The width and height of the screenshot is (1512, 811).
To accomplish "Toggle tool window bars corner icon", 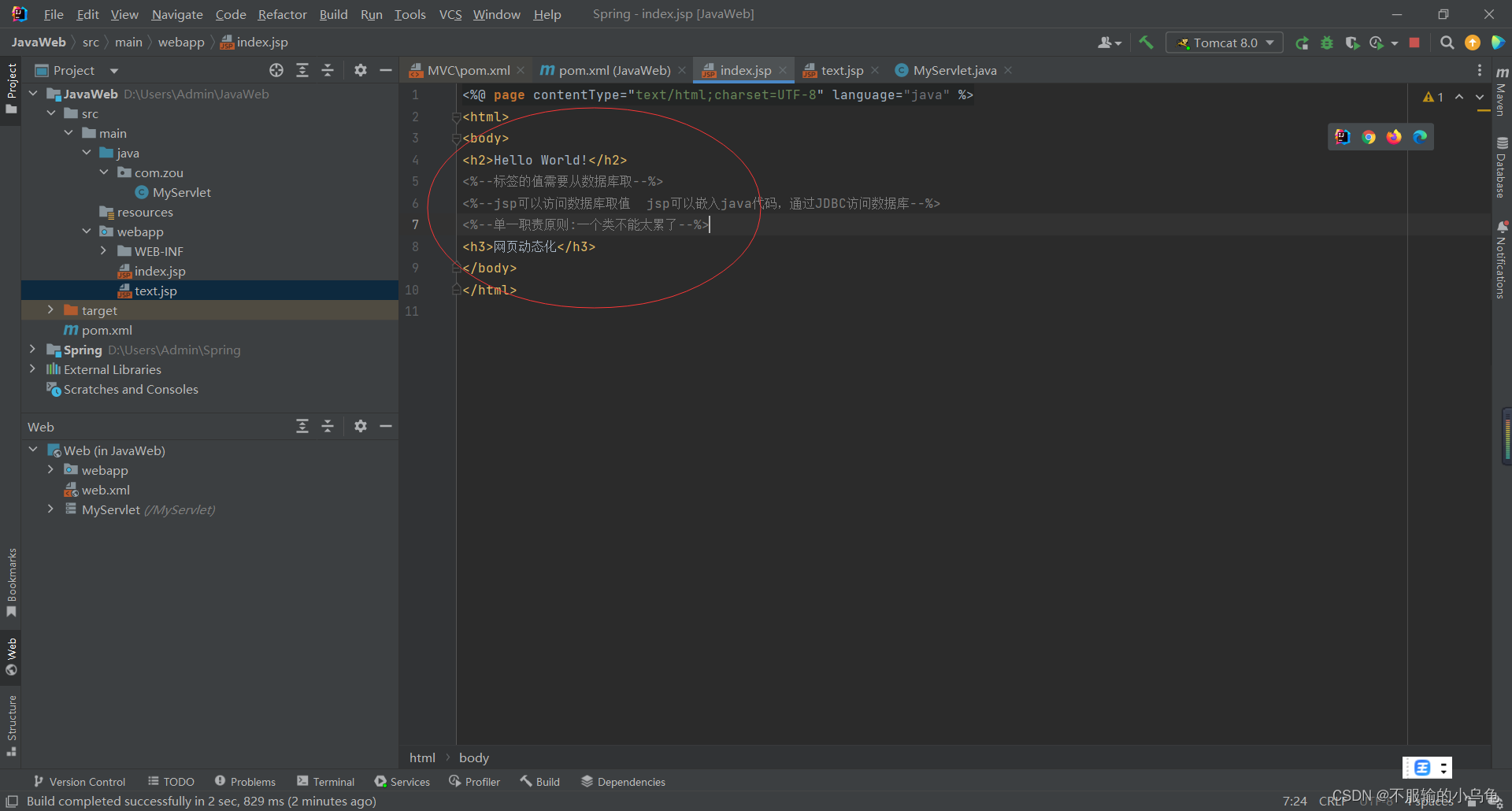I will click(12, 802).
